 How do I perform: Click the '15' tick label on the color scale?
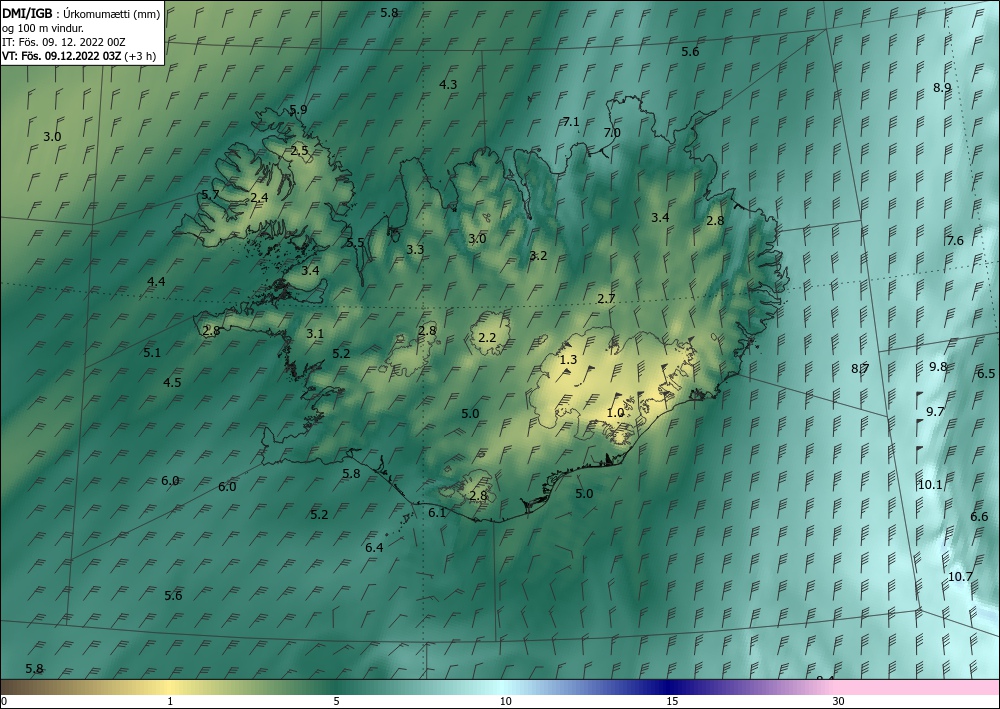click(x=672, y=701)
